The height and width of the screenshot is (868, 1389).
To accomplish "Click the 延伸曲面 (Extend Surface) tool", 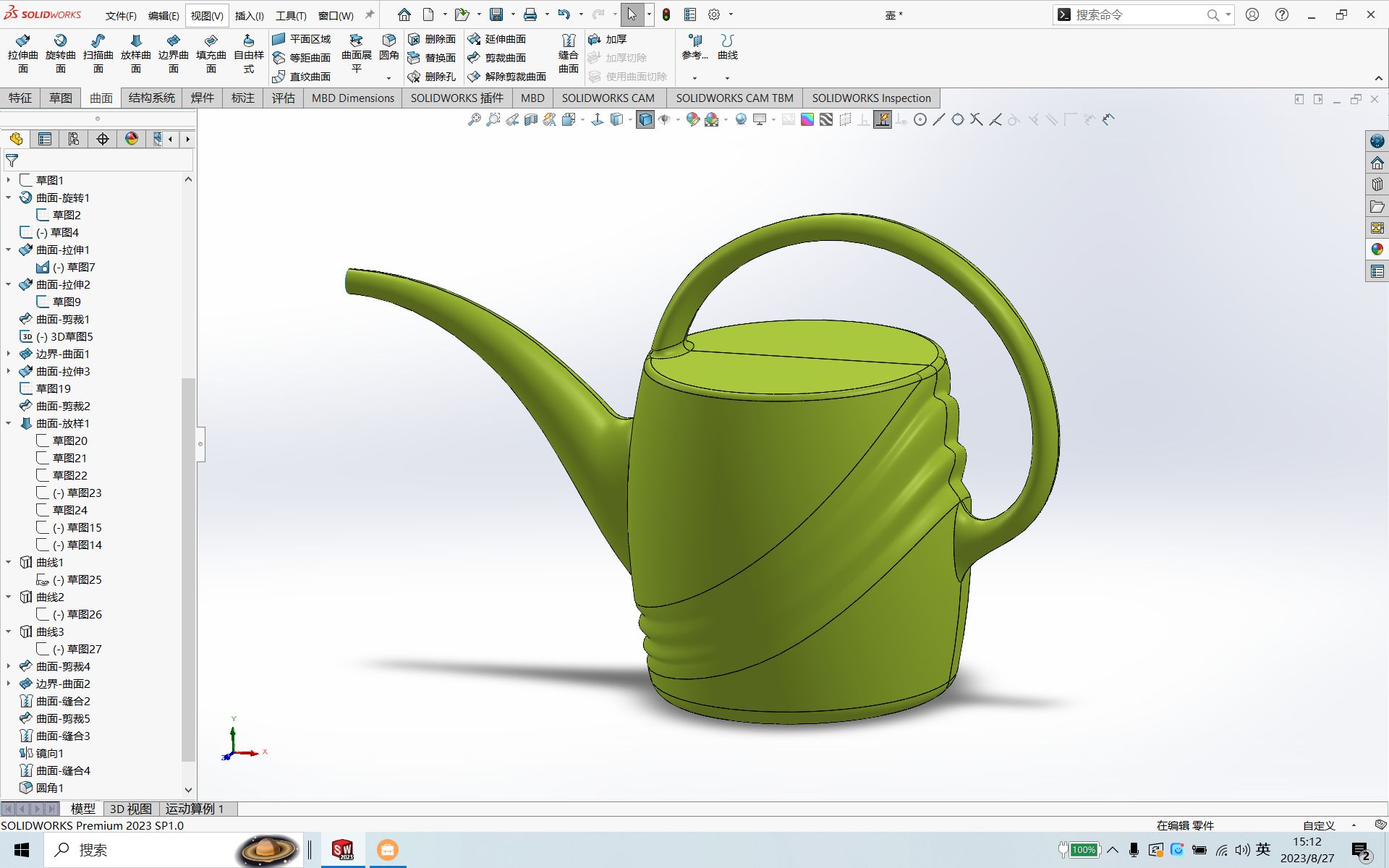I will tap(497, 39).
